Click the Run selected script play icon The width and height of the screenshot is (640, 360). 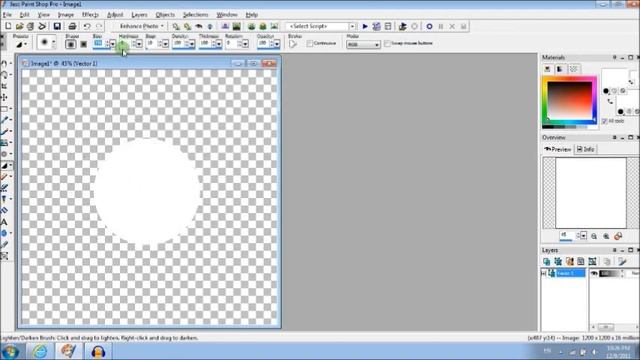pos(365,26)
